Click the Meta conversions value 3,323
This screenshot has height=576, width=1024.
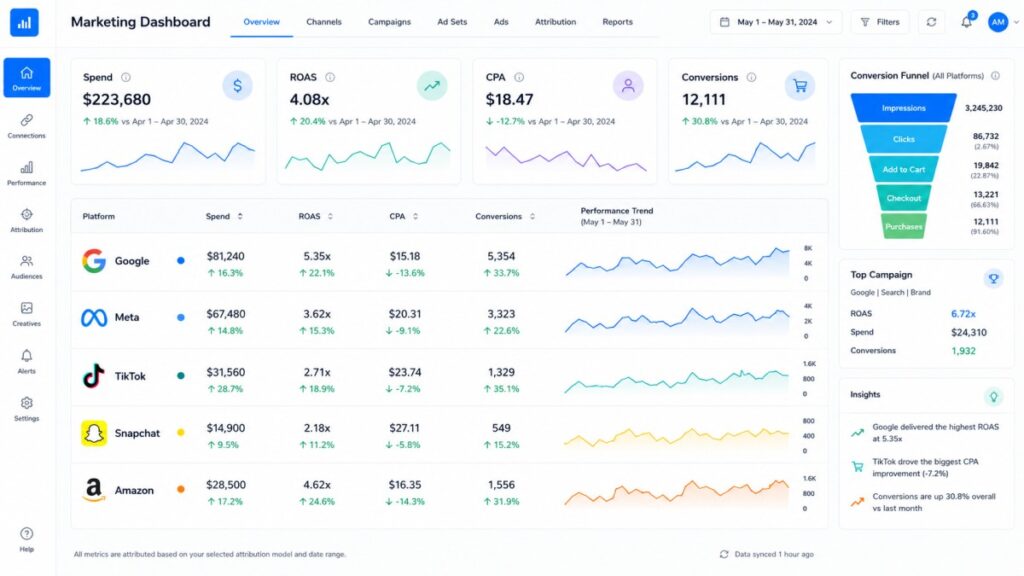(501, 314)
